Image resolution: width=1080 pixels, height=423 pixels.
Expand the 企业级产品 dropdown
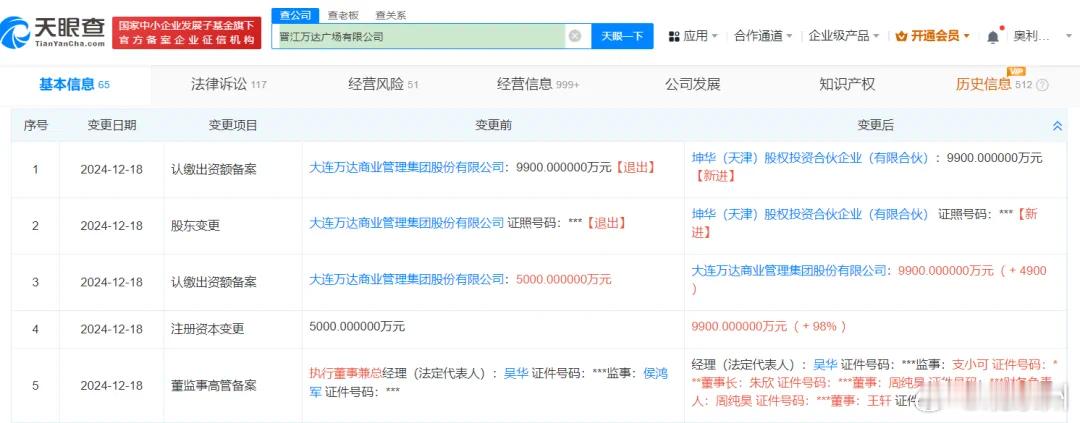[x=844, y=36]
